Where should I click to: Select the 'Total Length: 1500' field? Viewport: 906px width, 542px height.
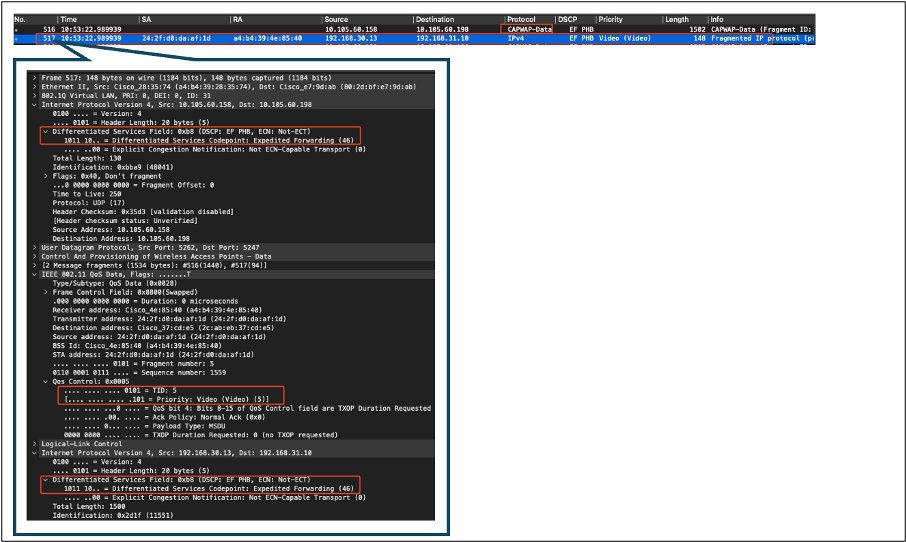[x=88, y=506]
